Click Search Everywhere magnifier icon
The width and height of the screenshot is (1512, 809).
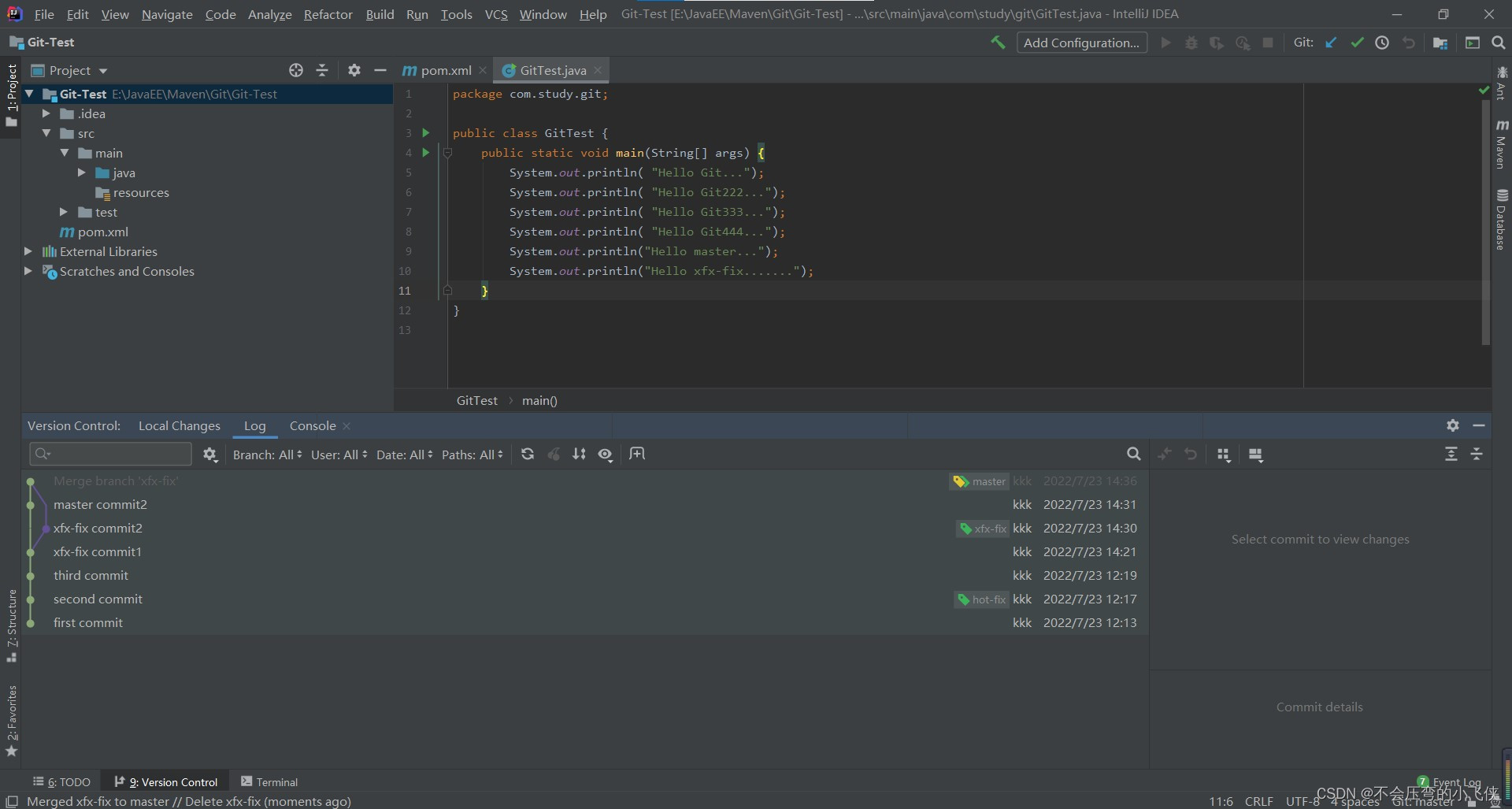point(1499,43)
